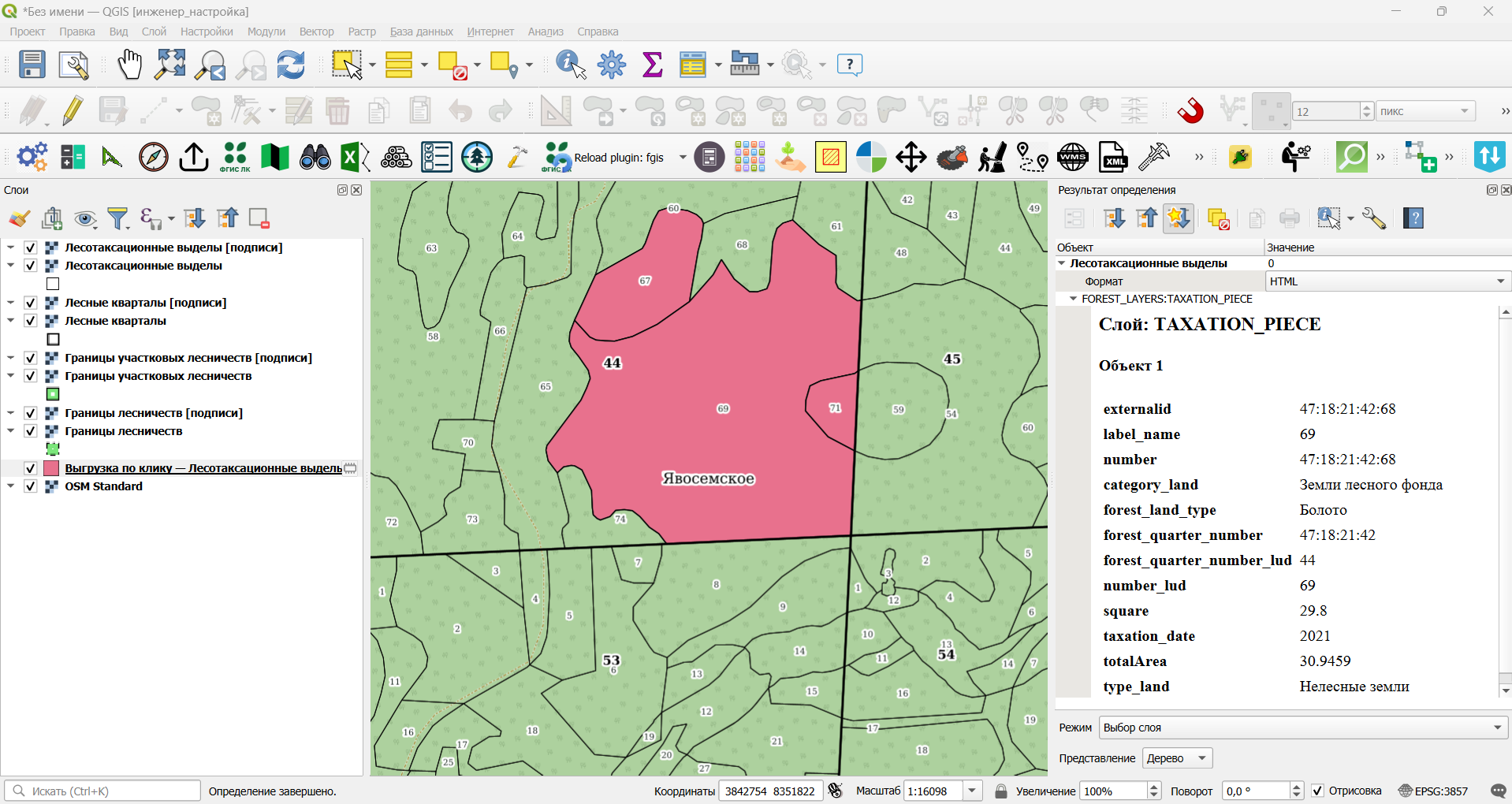Image resolution: width=1512 pixels, height=804 pixels.
Task: Click the EPSG:3857 projection button
Action: click(1433, 791)
